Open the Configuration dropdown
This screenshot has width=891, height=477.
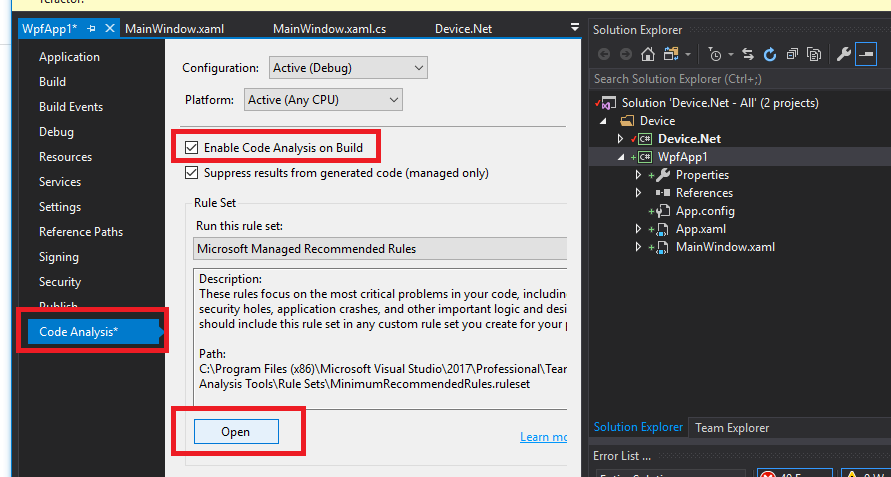pyautogui.click(x=348, y=68)
